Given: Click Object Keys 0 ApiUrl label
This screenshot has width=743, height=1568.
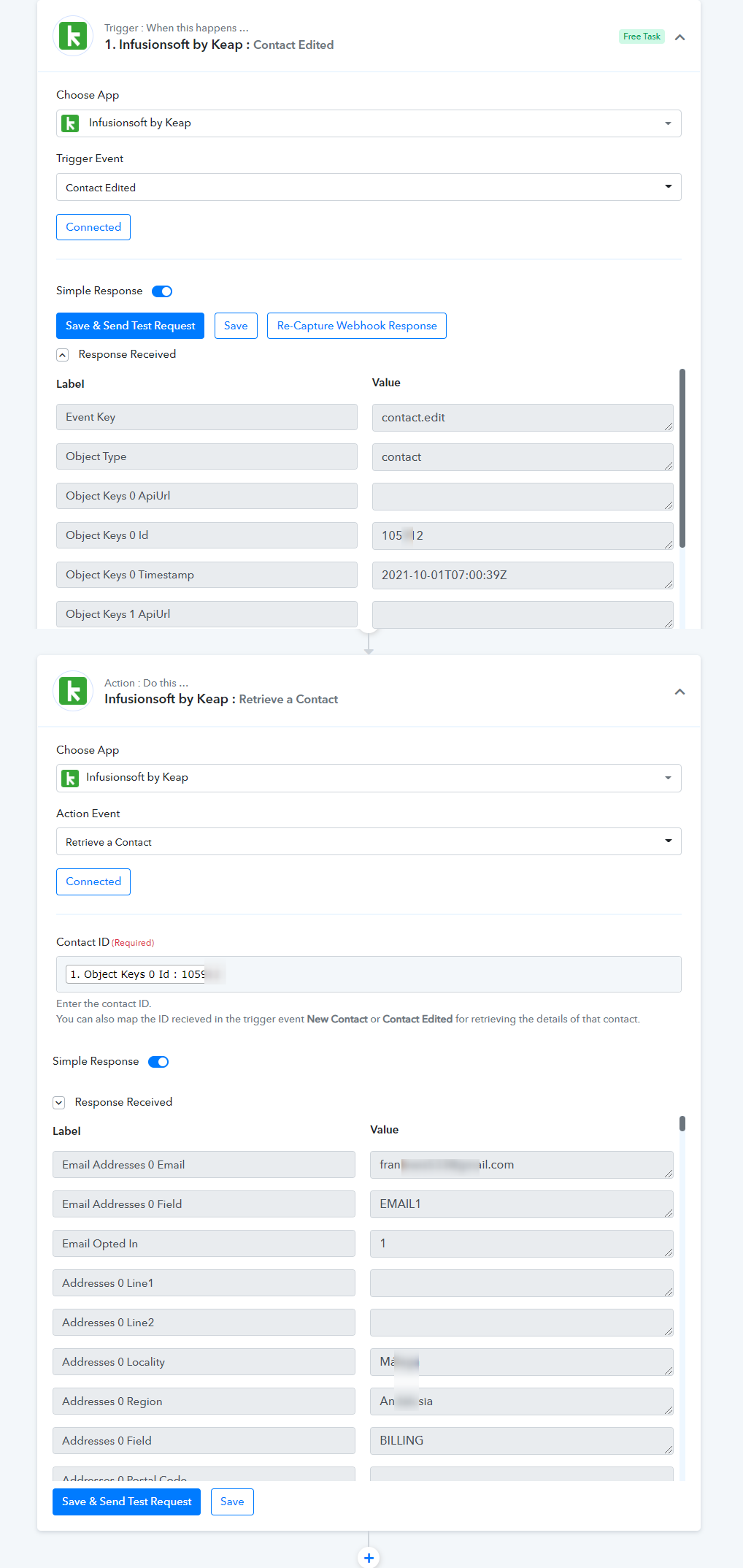Looking at the screenshot, I should [207, 496].
